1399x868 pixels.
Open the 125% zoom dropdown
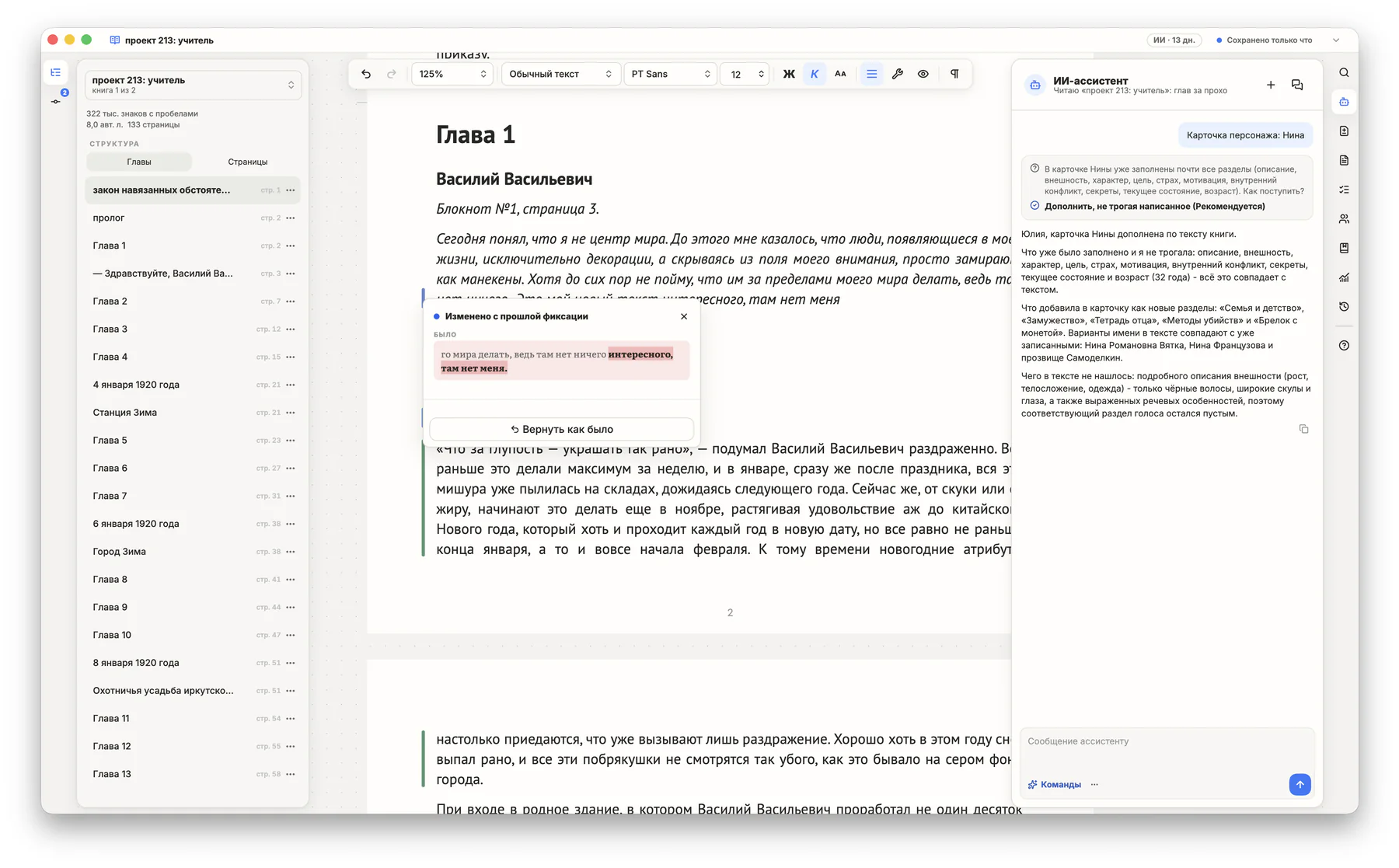[452, 74]
